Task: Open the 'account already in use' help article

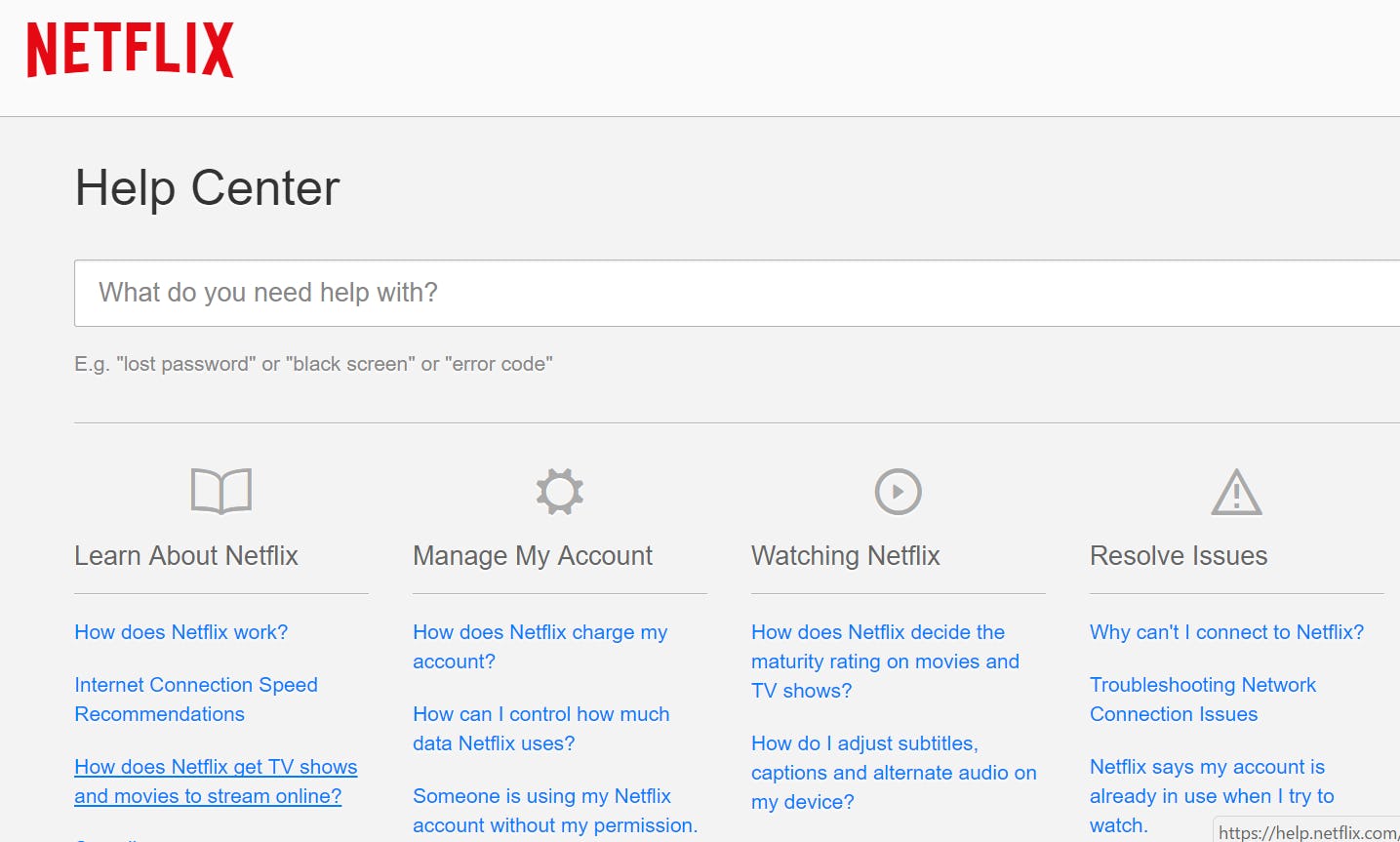Action: tap(1210, 795)
